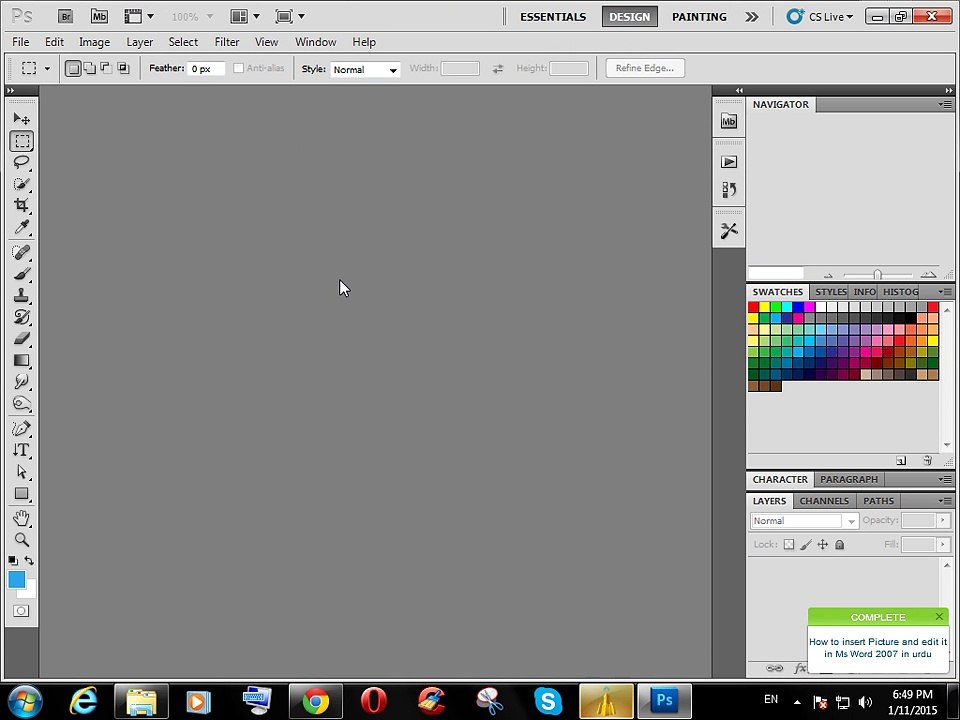This screenshot has width=960, height=720.
Task: Toggle Quick Mask mode
Action: click(21, 610)
